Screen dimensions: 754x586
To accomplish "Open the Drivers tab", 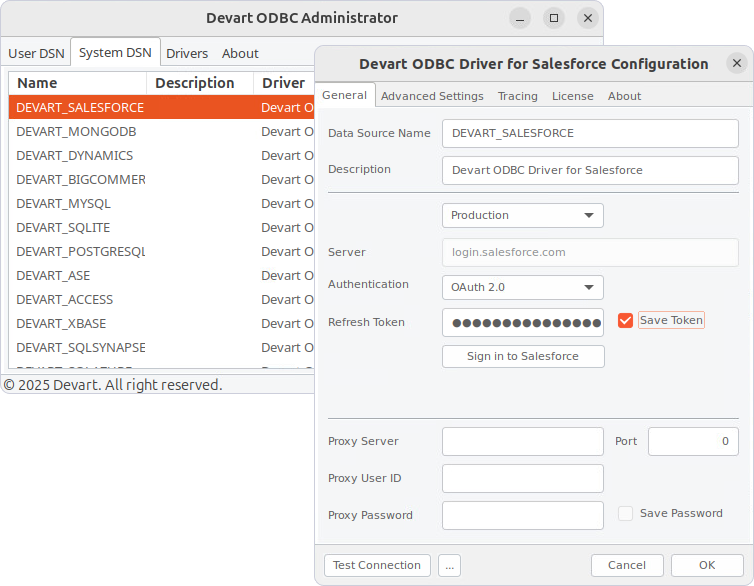I will [187, 53].
